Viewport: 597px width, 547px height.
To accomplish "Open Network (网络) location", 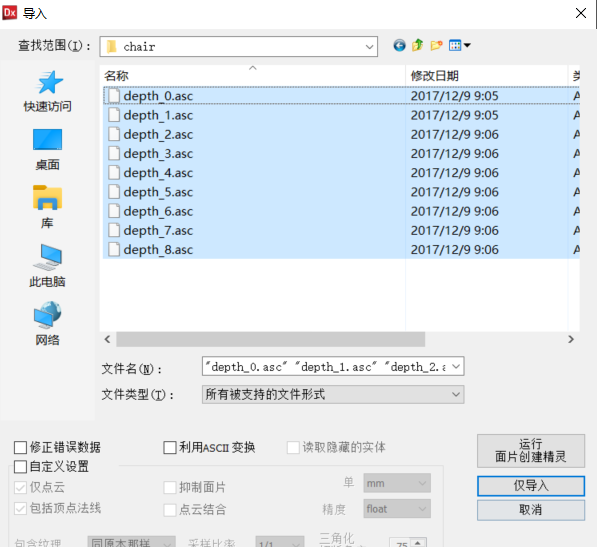I will point(48,324).
